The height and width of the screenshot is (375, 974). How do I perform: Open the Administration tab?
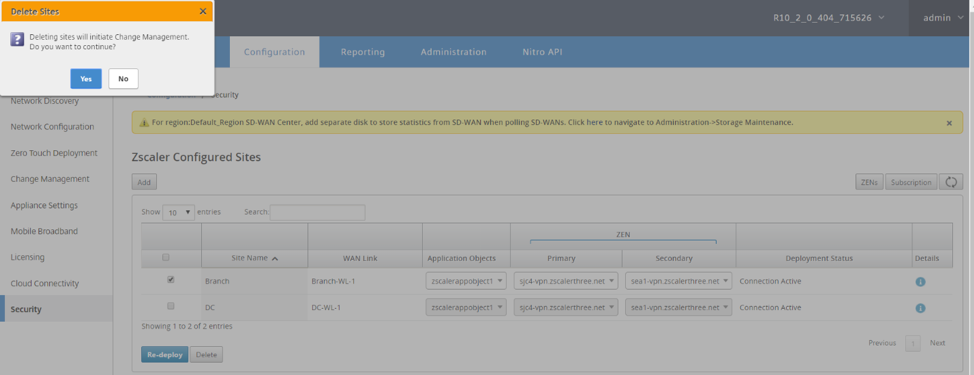(453, 52)
